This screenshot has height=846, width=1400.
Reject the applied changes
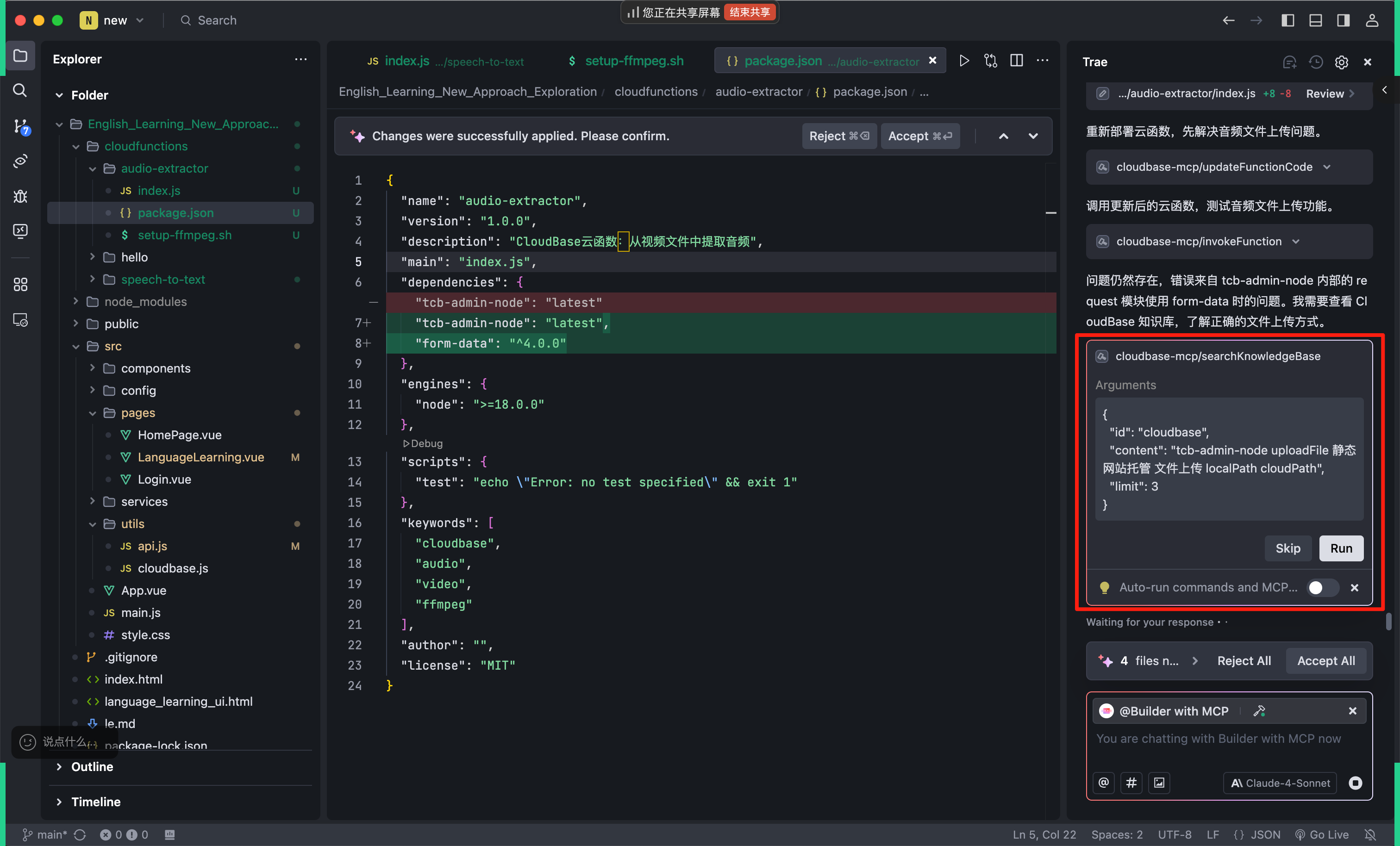coord(839,136)
